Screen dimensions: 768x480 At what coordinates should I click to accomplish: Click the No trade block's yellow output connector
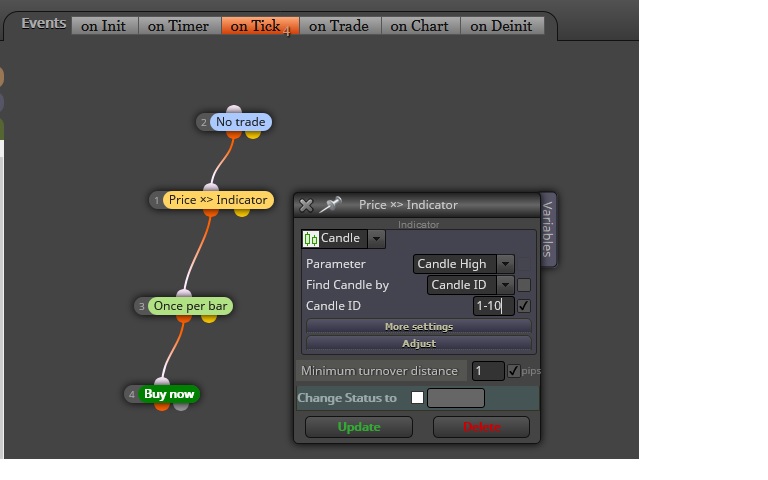coord(253,133)
